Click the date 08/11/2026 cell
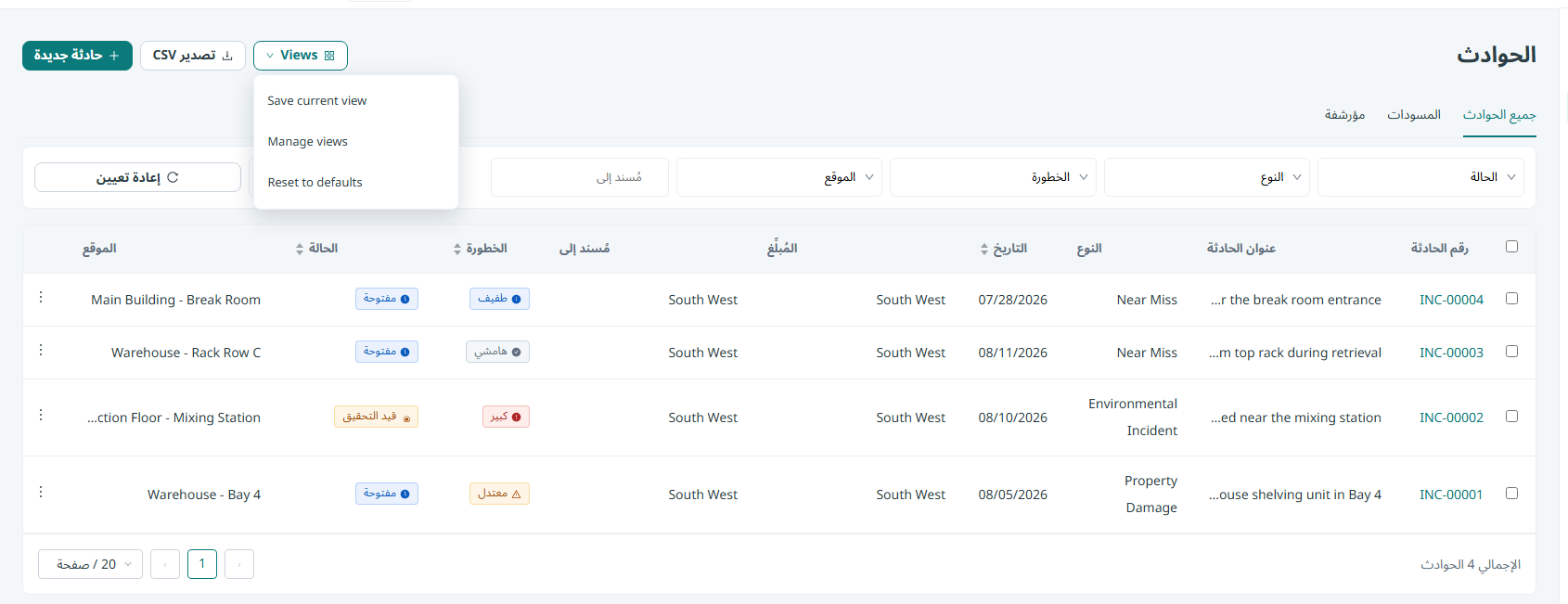Screen dimensions: 1568x604 1012,353
